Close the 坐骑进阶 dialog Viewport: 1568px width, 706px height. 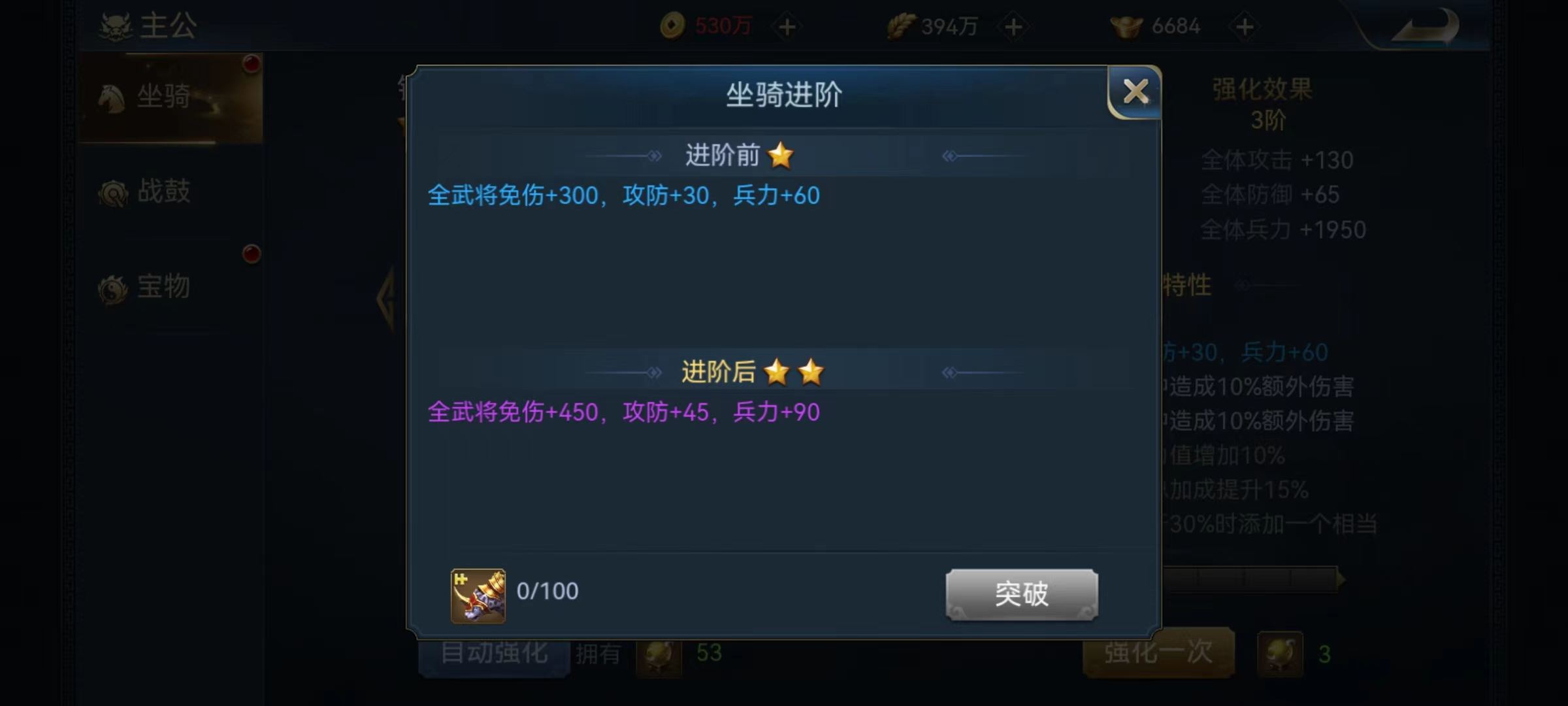pos(1135,92)
